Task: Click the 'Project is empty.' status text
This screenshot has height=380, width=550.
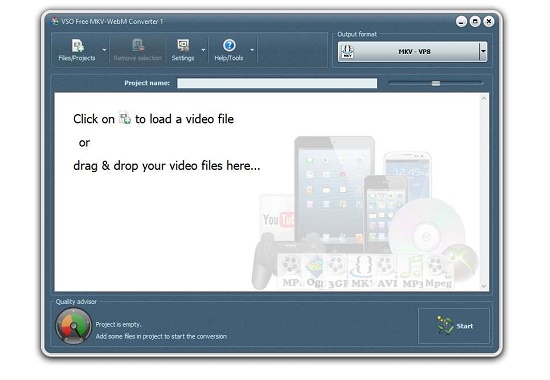Action: pos(119,325)
